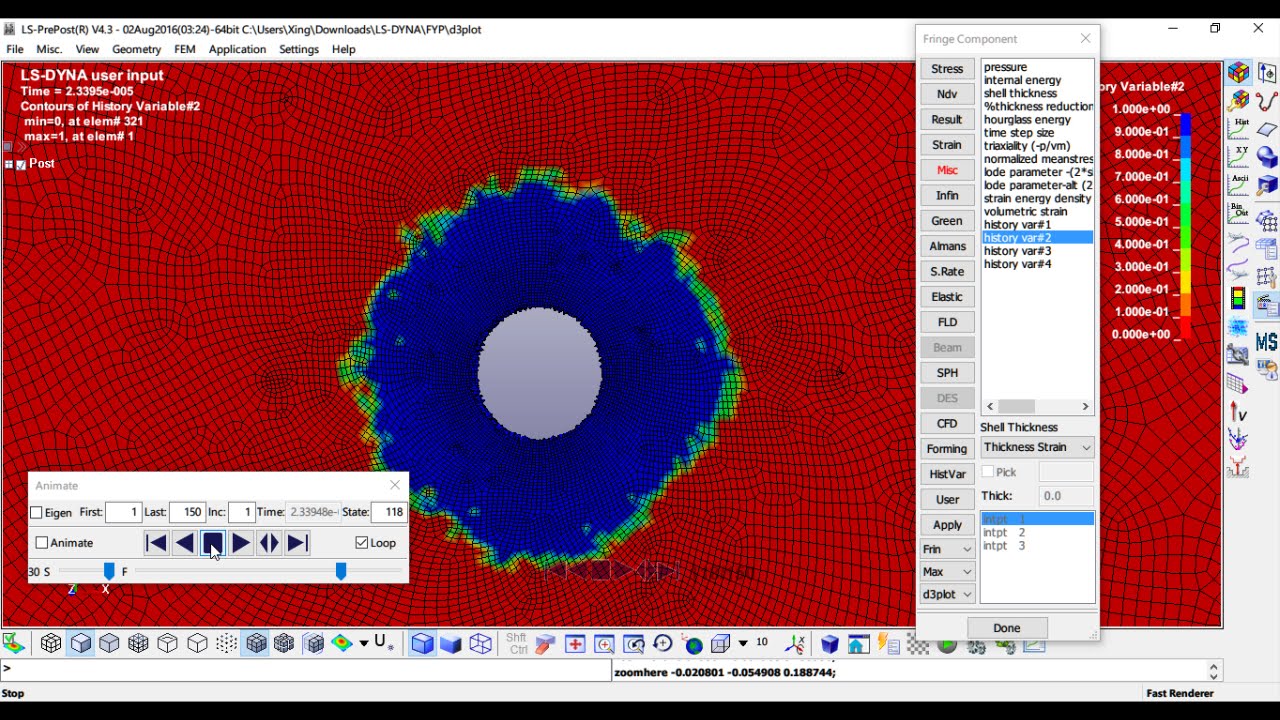Open the XY plot tool icon
This screenshot has width=1280, height=720.
[1238, 156]
